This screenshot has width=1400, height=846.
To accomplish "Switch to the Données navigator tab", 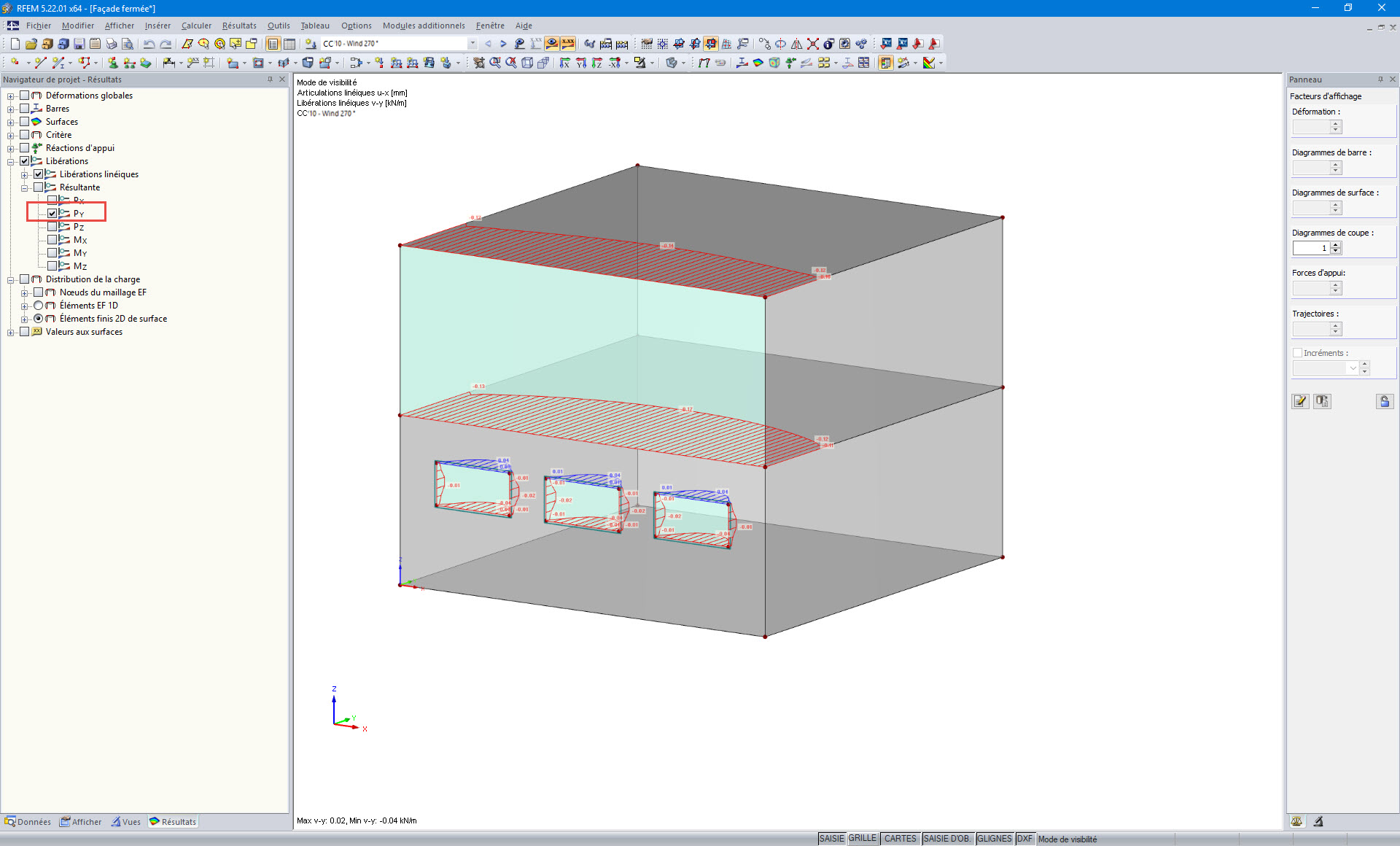I will (x=28, y=822).
